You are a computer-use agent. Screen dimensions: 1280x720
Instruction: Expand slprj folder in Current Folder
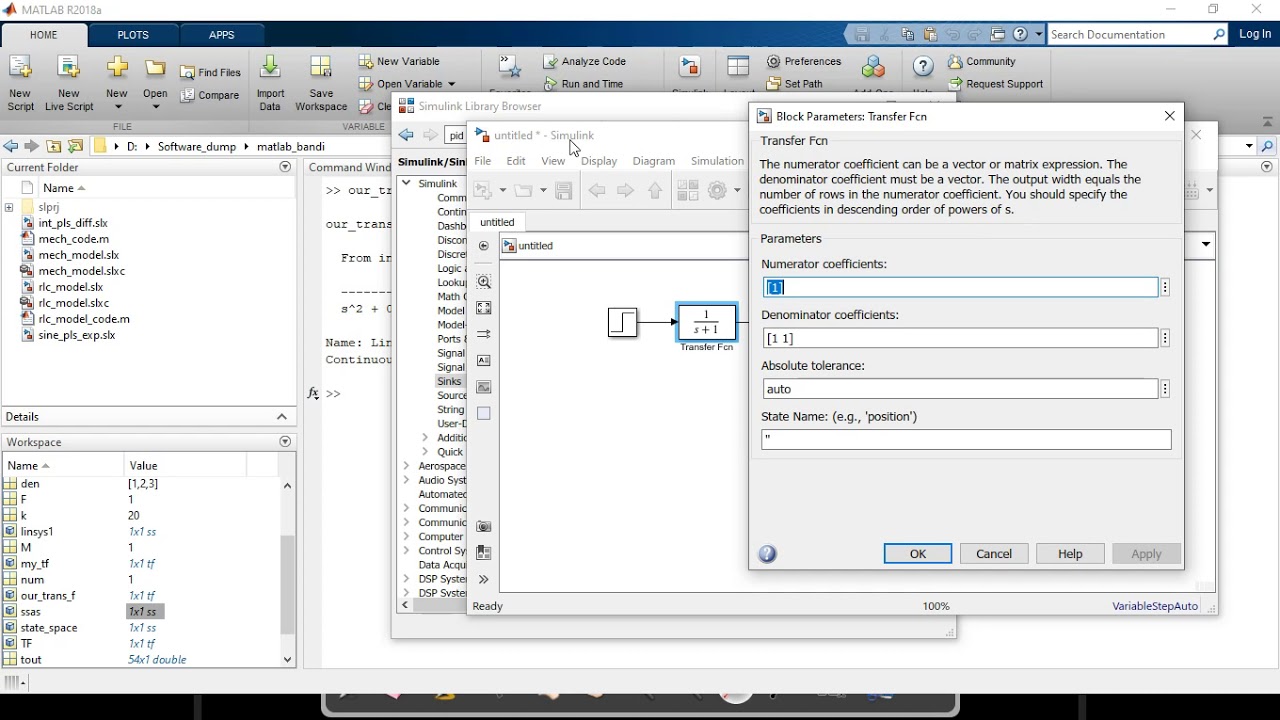coord(9,207)
